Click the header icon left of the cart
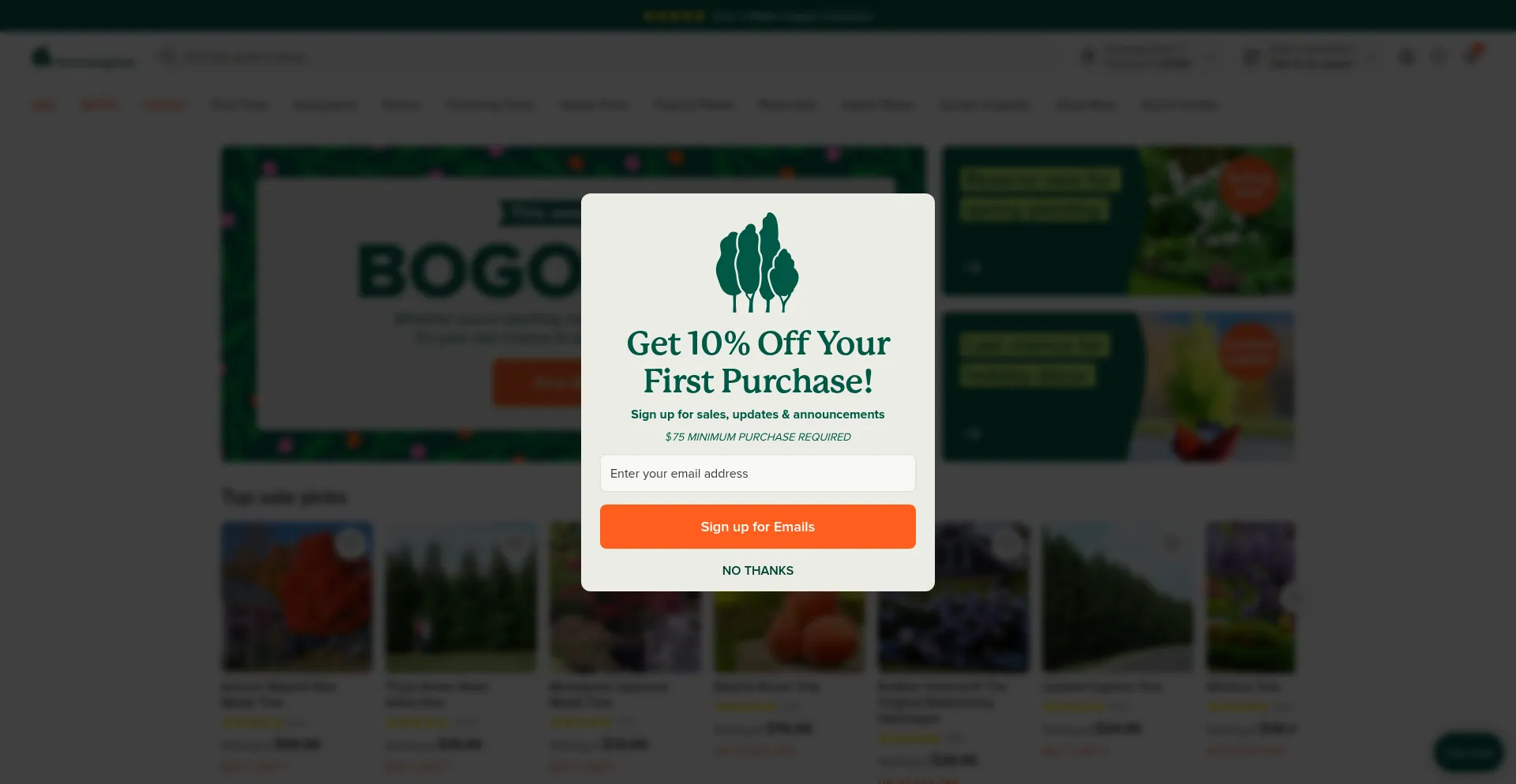Screen dimensions: 1516x784 click(1439, 57)
